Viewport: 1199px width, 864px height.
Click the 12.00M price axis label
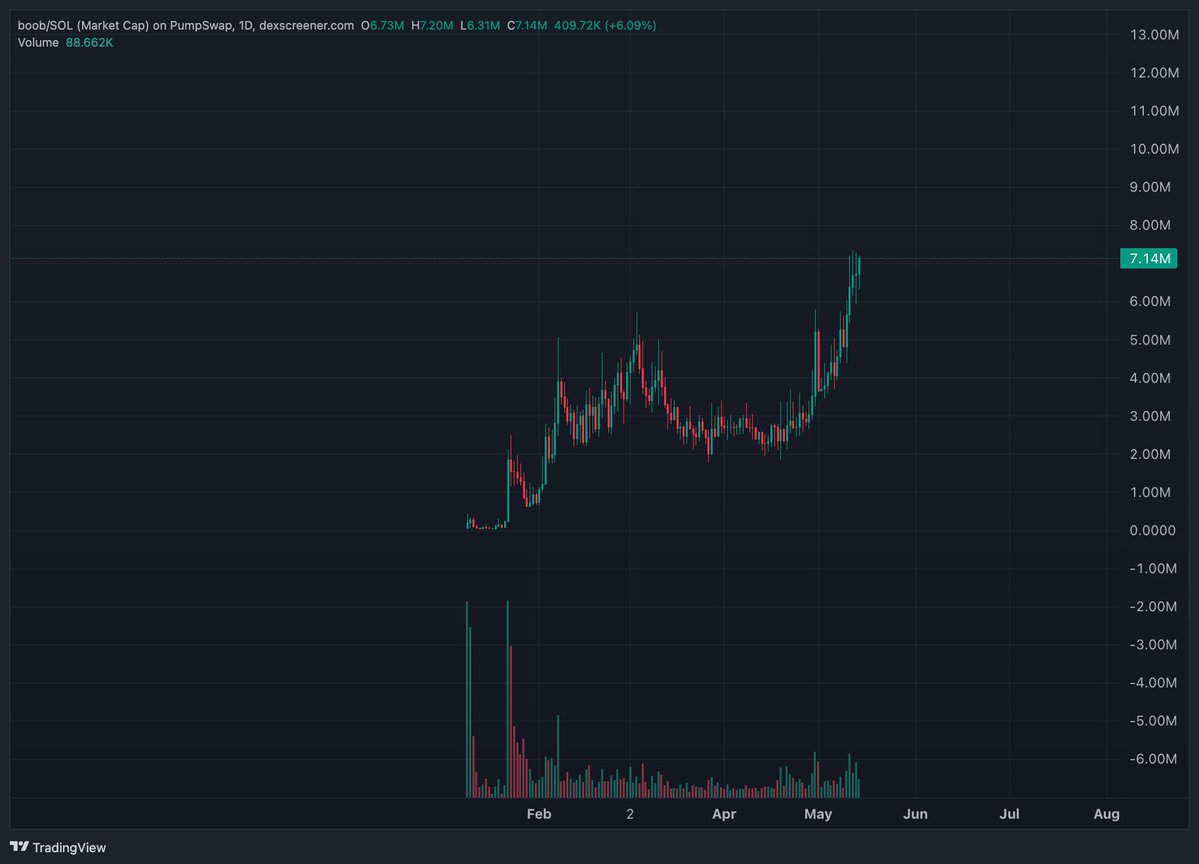click(x=1154, y=73)
